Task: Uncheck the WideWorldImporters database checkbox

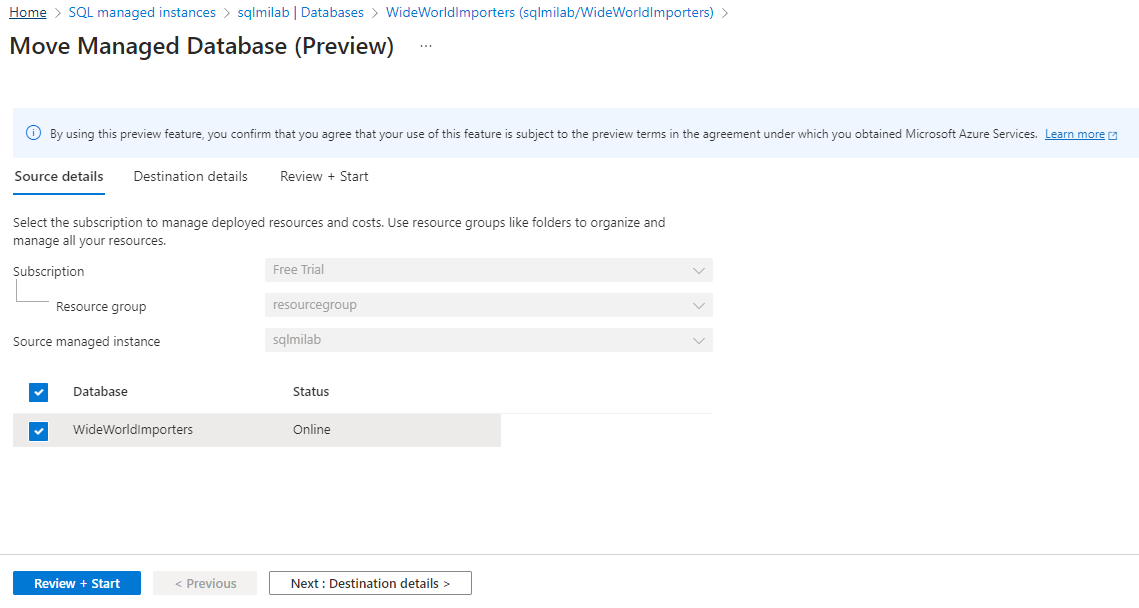Action: [x=38, y=431]
